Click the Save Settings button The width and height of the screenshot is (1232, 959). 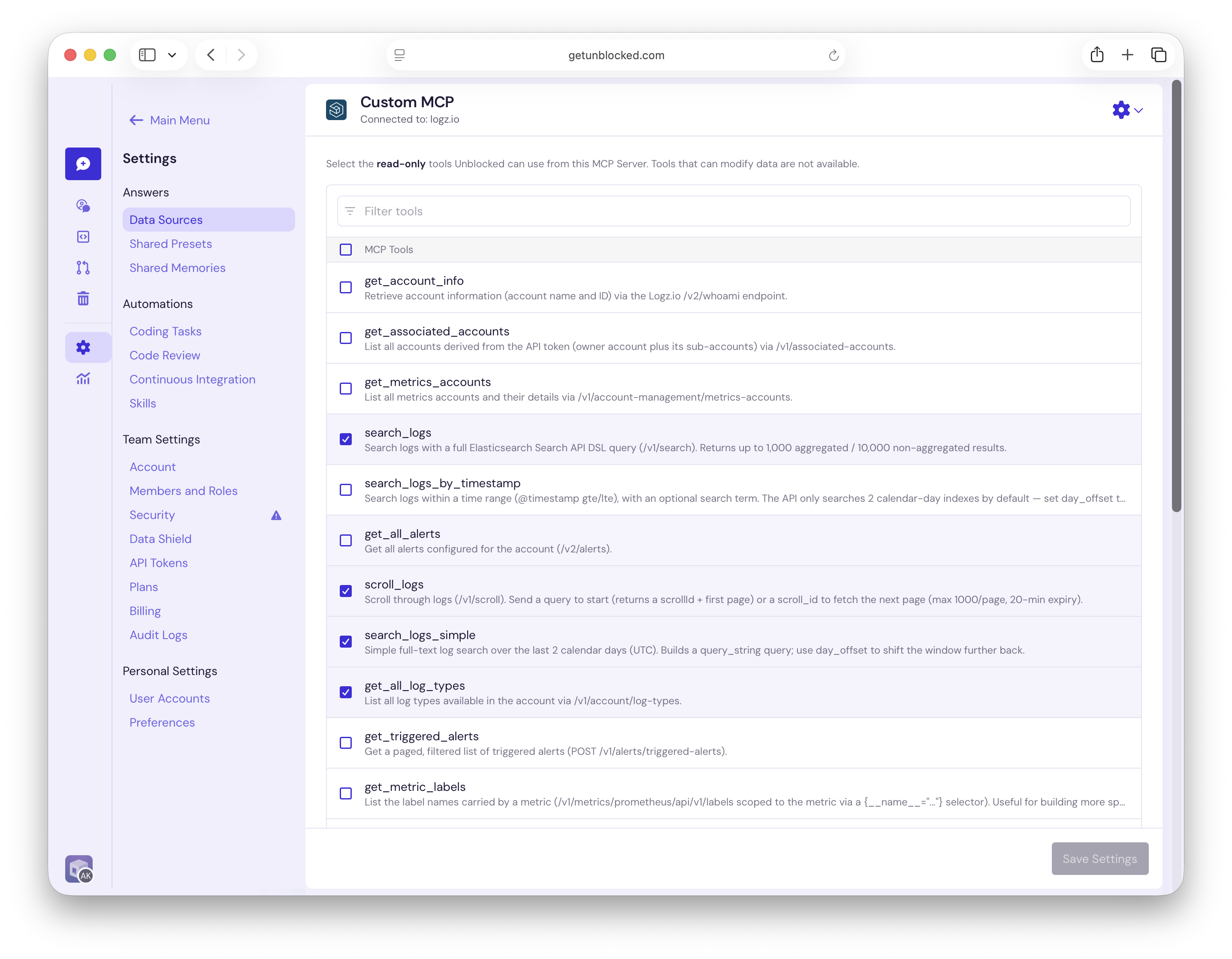coord(1099,859)
